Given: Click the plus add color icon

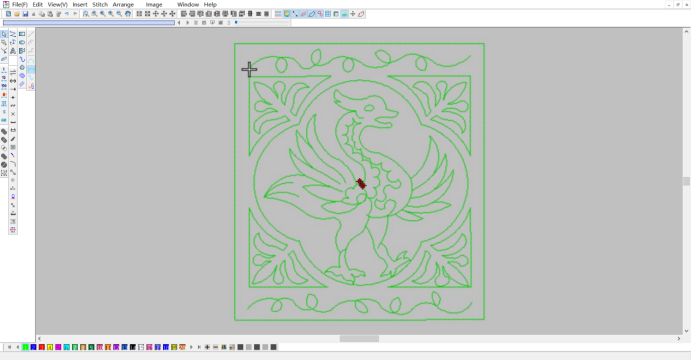Looking at the screenshot, I should pyautogui.click(x=207, y=347).
